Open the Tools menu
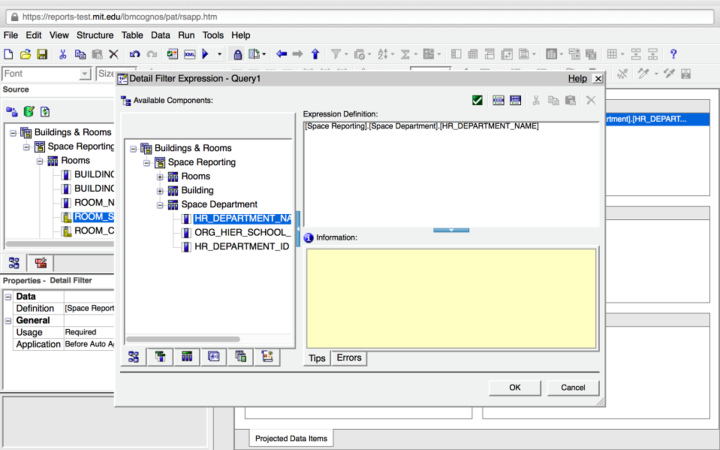720x450 pixels. (212, 35)
